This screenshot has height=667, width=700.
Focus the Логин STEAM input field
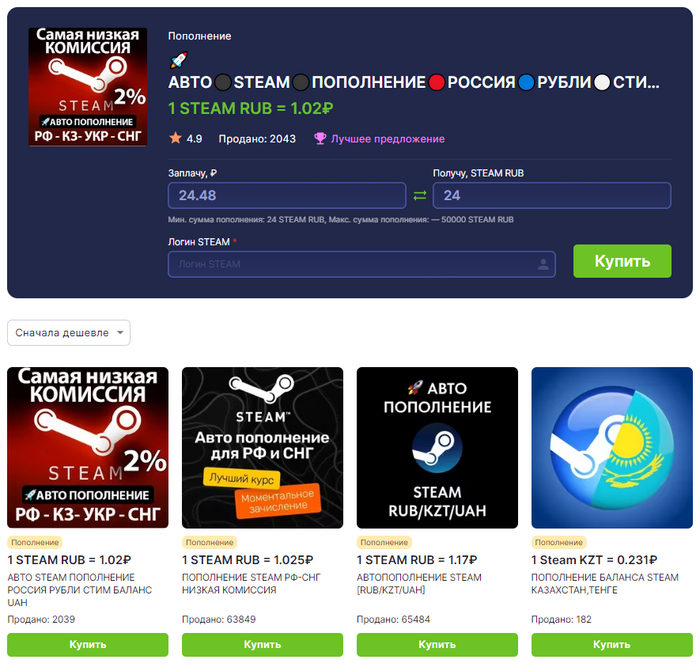tap(362, 264)
